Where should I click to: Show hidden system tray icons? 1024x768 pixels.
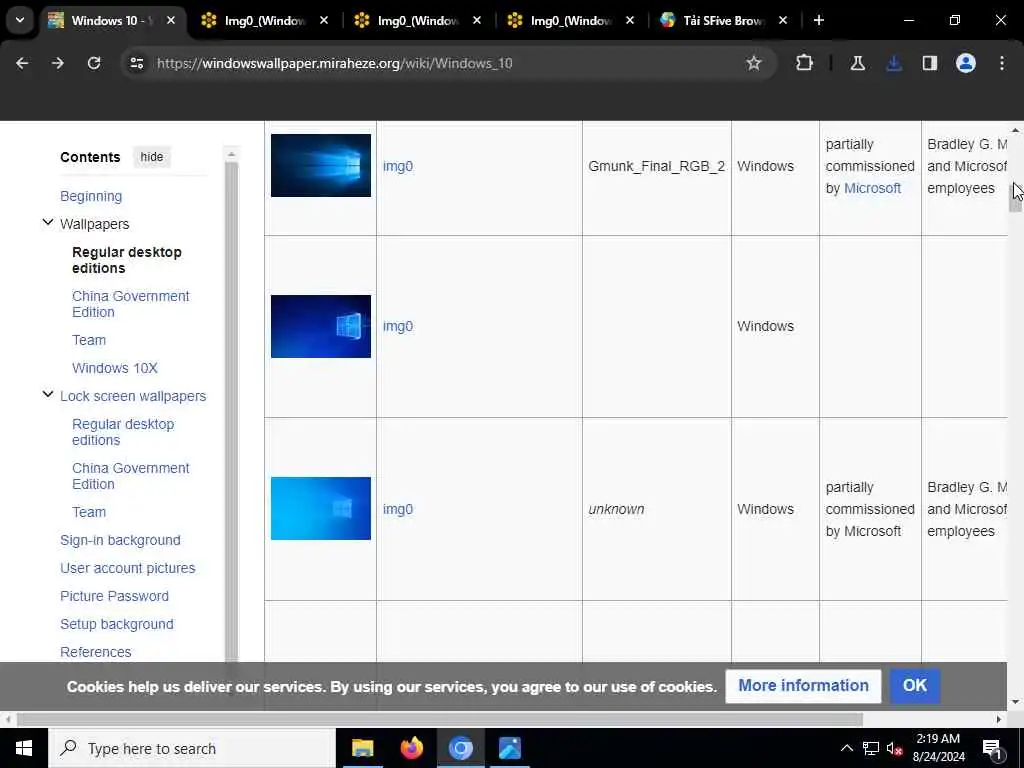coord(846,748)
